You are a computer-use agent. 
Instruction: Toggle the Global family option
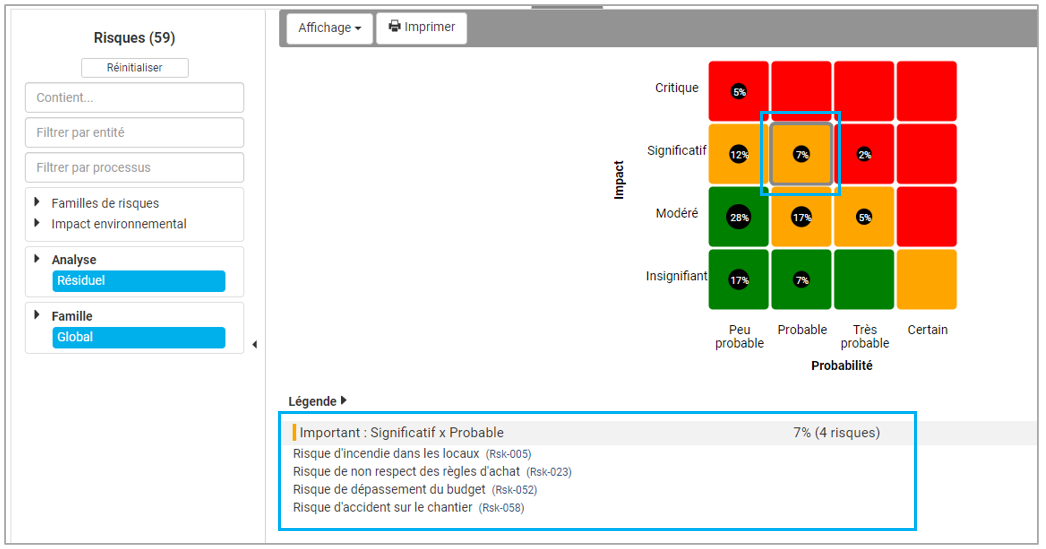pos(139,337)
